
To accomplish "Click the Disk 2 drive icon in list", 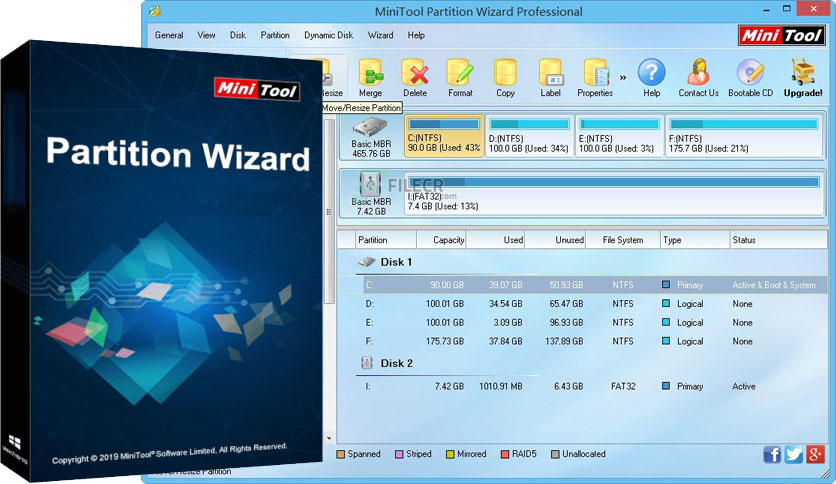I will 367,363.
